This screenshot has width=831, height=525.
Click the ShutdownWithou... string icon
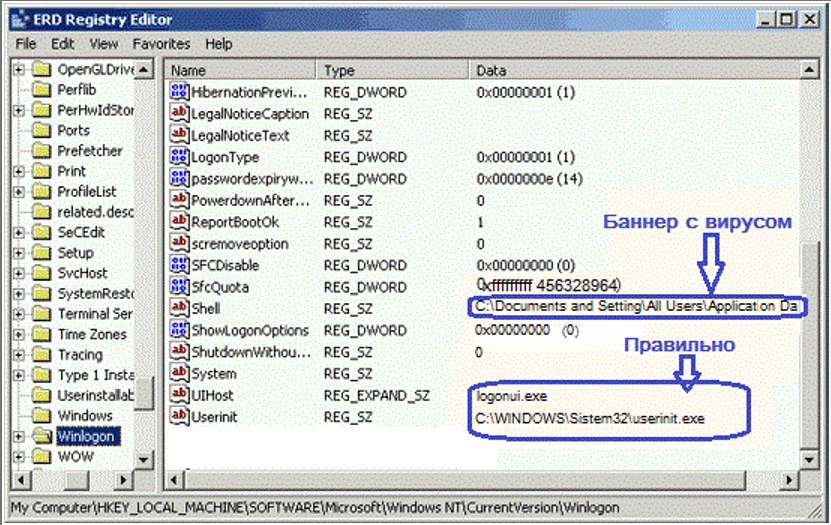click(180, 352)
